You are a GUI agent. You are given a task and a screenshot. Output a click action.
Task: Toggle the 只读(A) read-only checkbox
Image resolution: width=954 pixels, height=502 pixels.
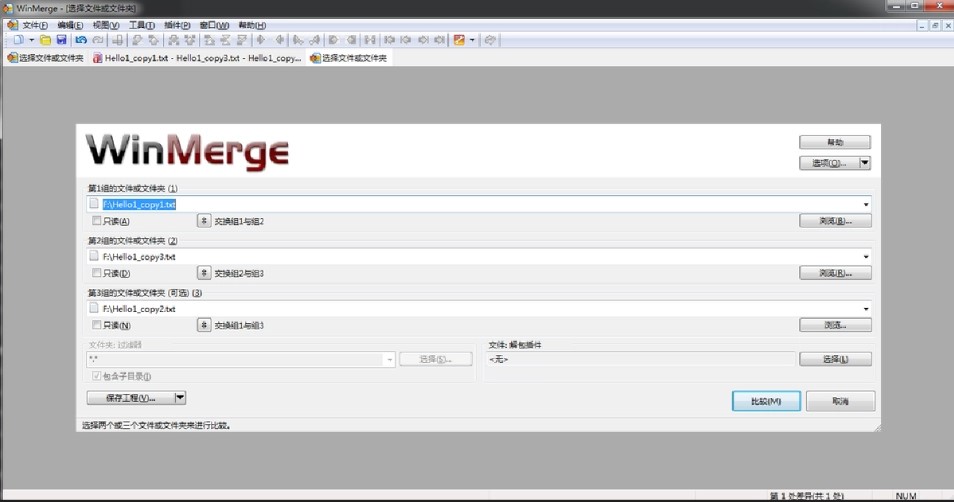point(96,220)
